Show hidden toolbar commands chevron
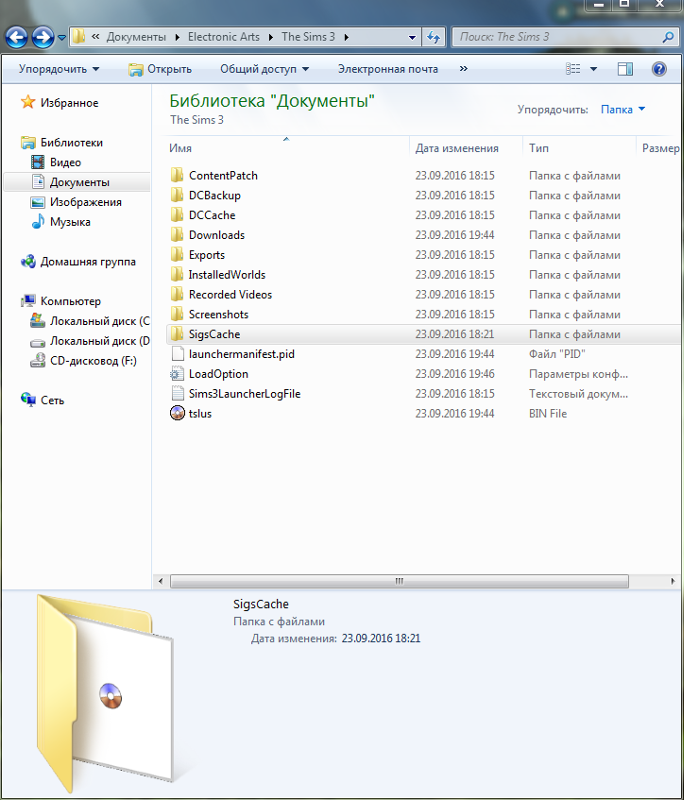The height and width of the screenshot is (800, 684). [x=463, y=68]
